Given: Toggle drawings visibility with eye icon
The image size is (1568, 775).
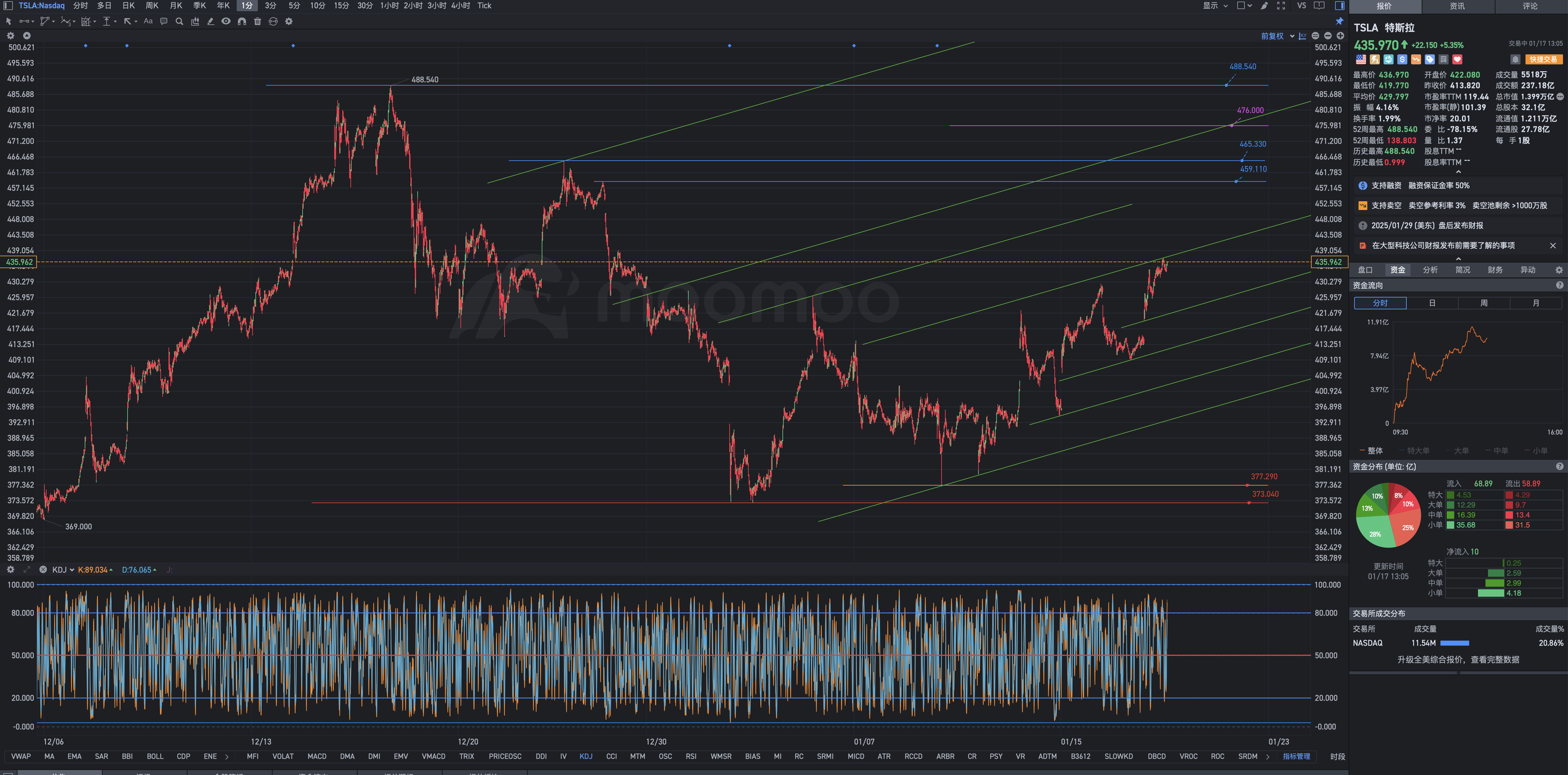Looking at the screenshot, I should tap(226, 21).
